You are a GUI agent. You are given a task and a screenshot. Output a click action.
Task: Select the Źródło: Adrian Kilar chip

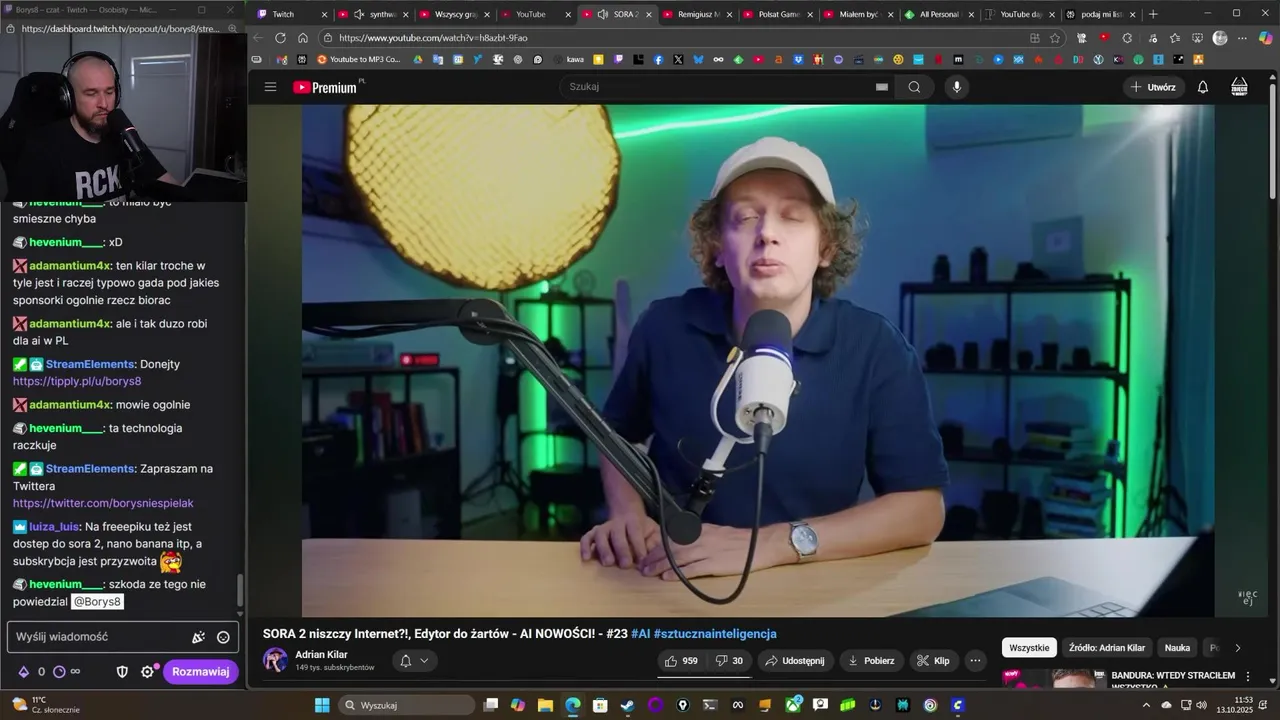1106,648
